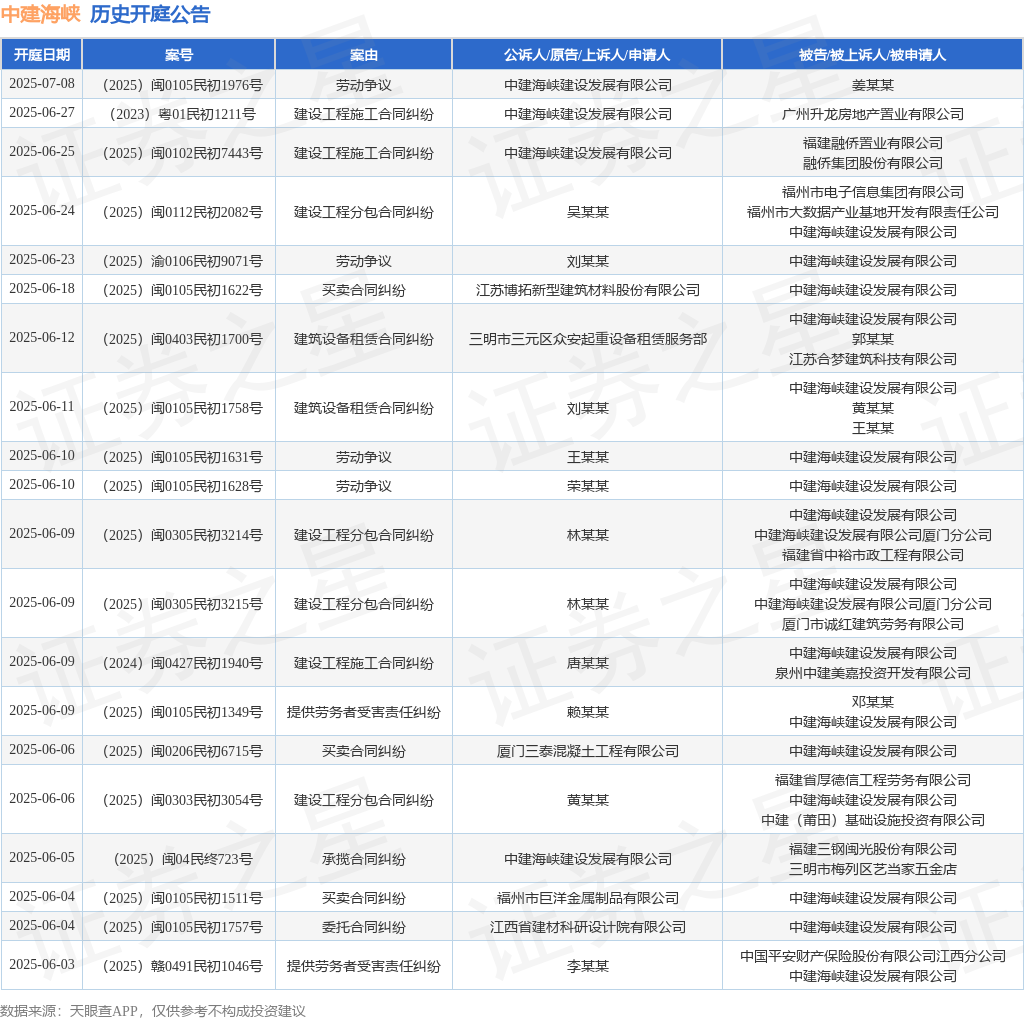Select case number (2025)闽0105民初1758号

click(x=182, y=408)
